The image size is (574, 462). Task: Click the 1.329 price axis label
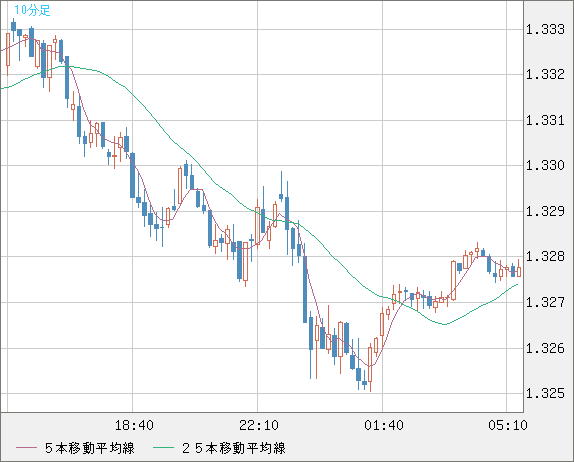click(x=545, y=212)
